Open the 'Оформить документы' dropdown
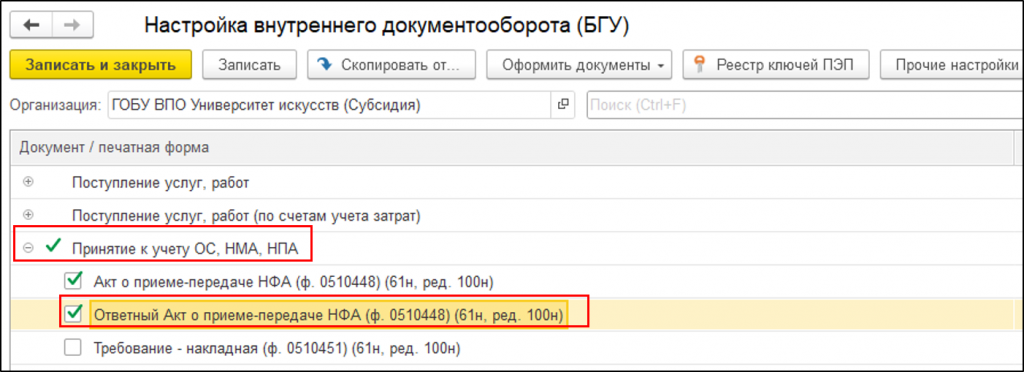Screen dimensions: 1024x372 (x=579, y=65)
